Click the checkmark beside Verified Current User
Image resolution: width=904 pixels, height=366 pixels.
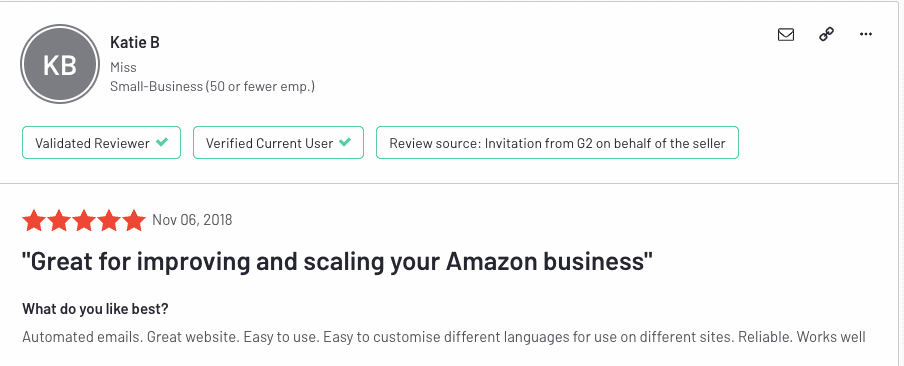pos(345,142)
